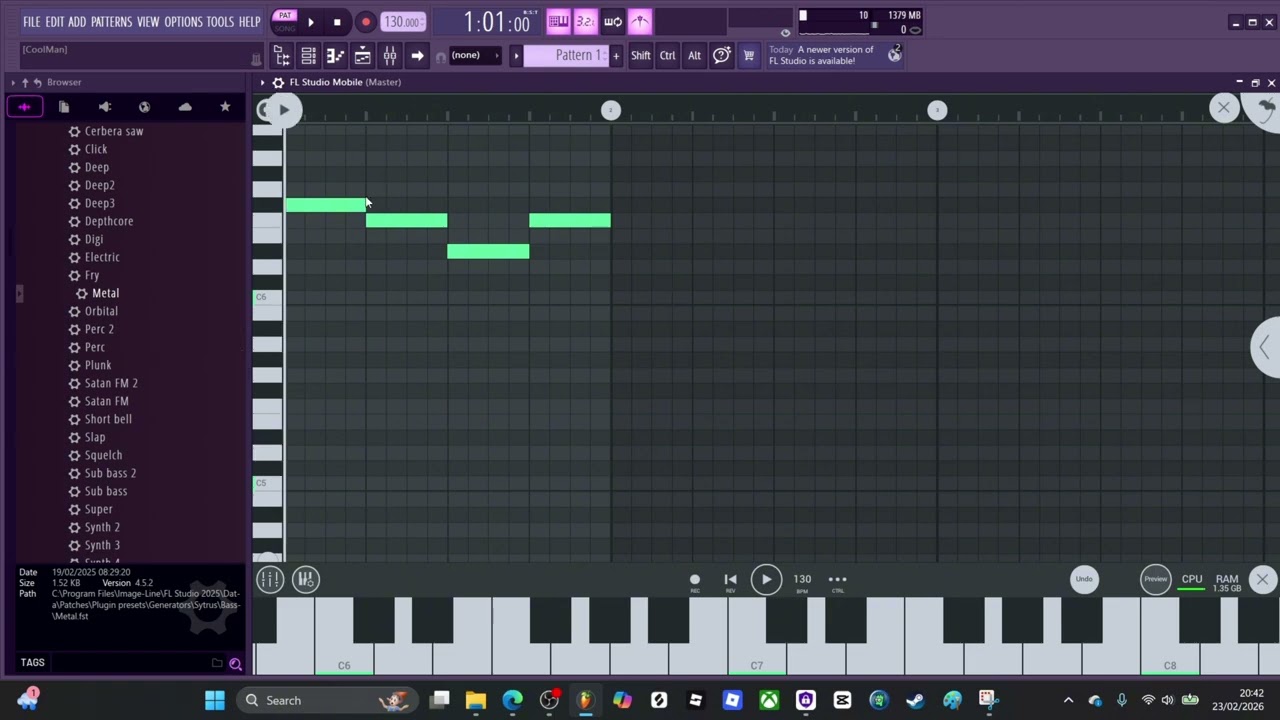Open the shop cart icon
The width and height of the screenshot is (1280, 720).
[748, 56]
